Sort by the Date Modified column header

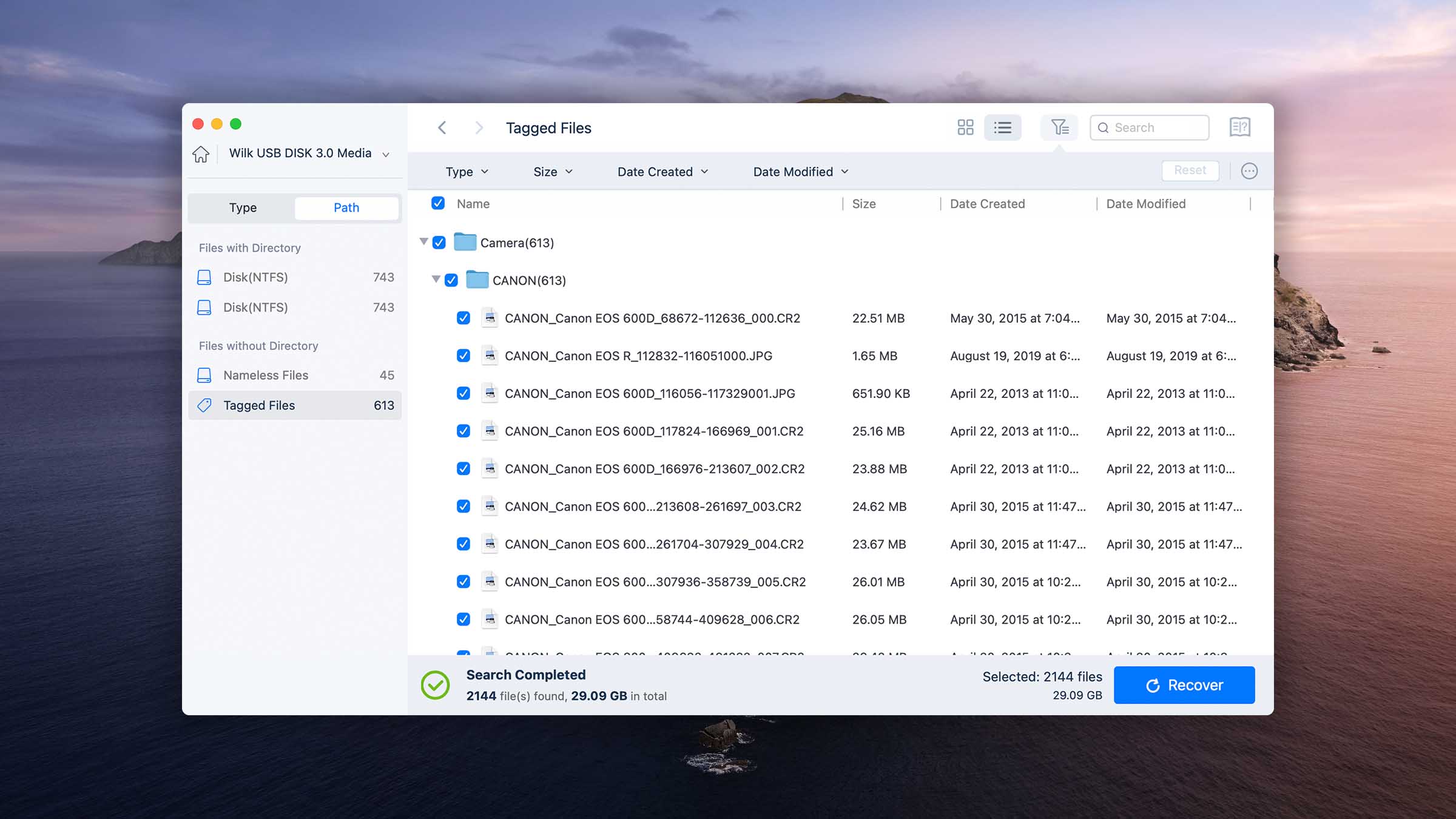coord(1145,204)
